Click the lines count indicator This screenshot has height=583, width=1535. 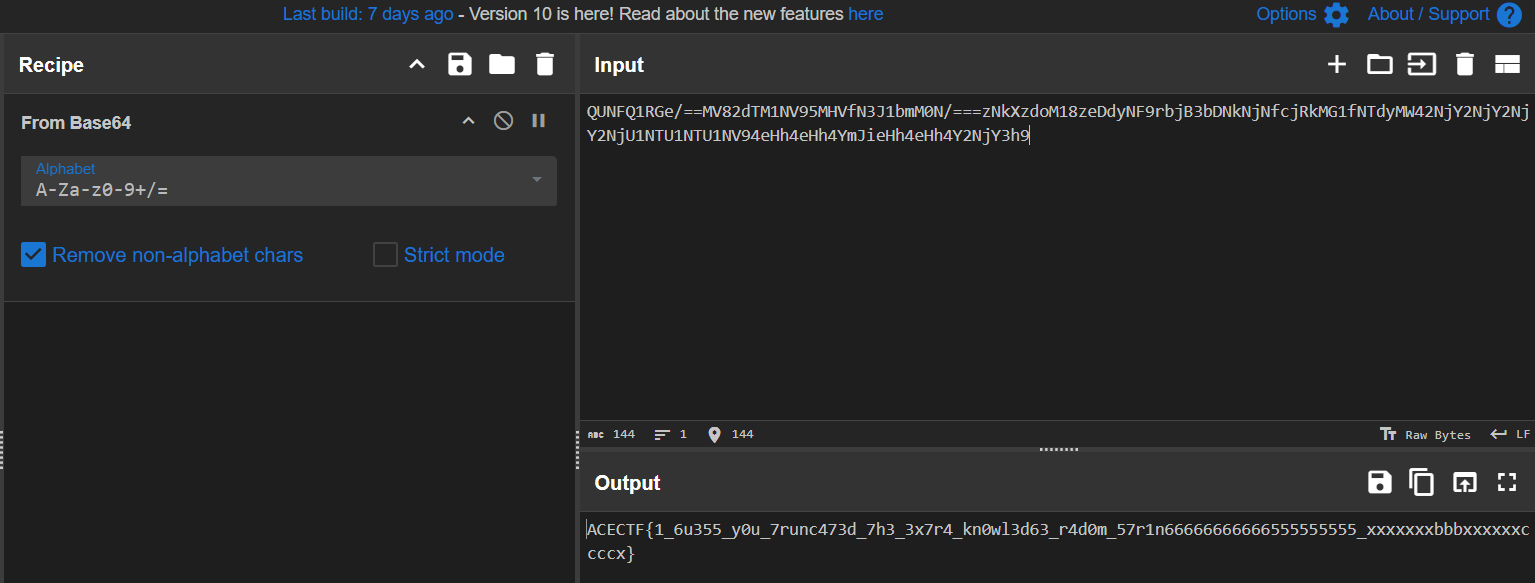point(671,434)
